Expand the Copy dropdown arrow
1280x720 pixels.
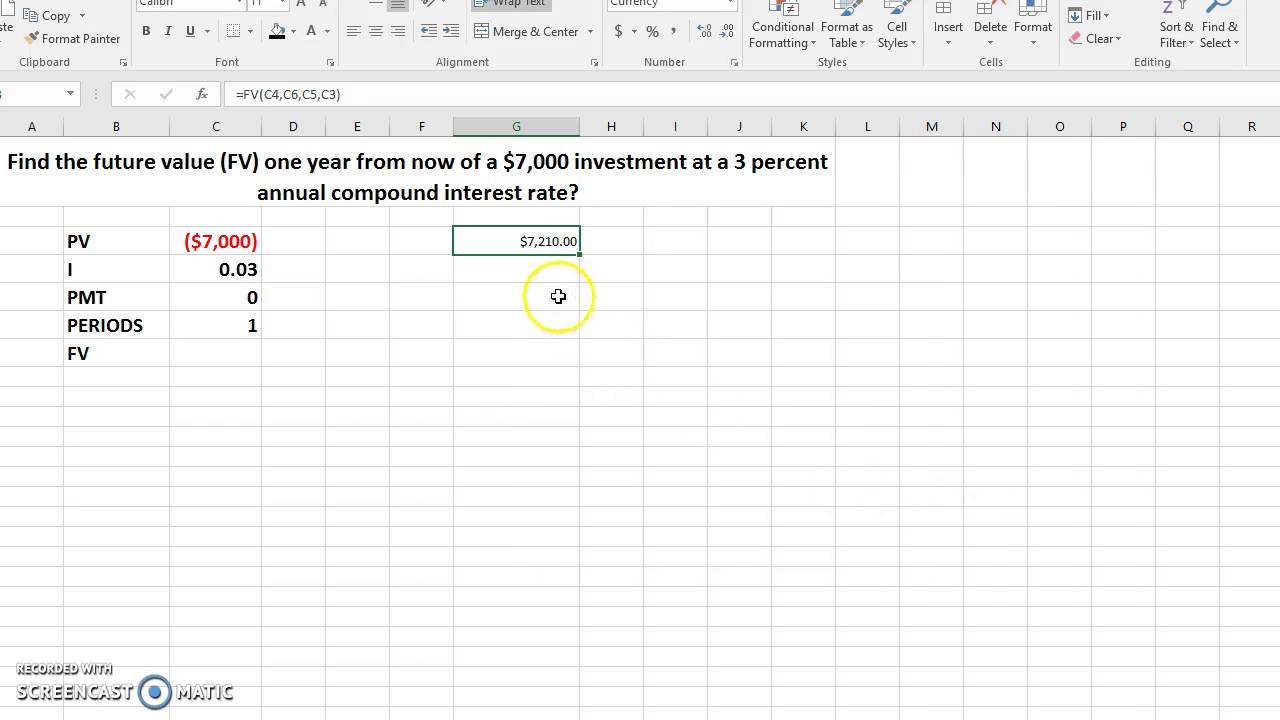82,16
